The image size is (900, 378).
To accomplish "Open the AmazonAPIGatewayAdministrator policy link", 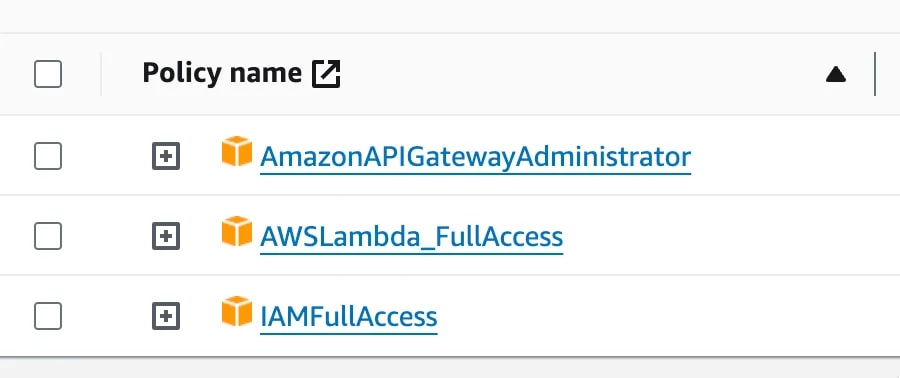I will tap(475, 157).
